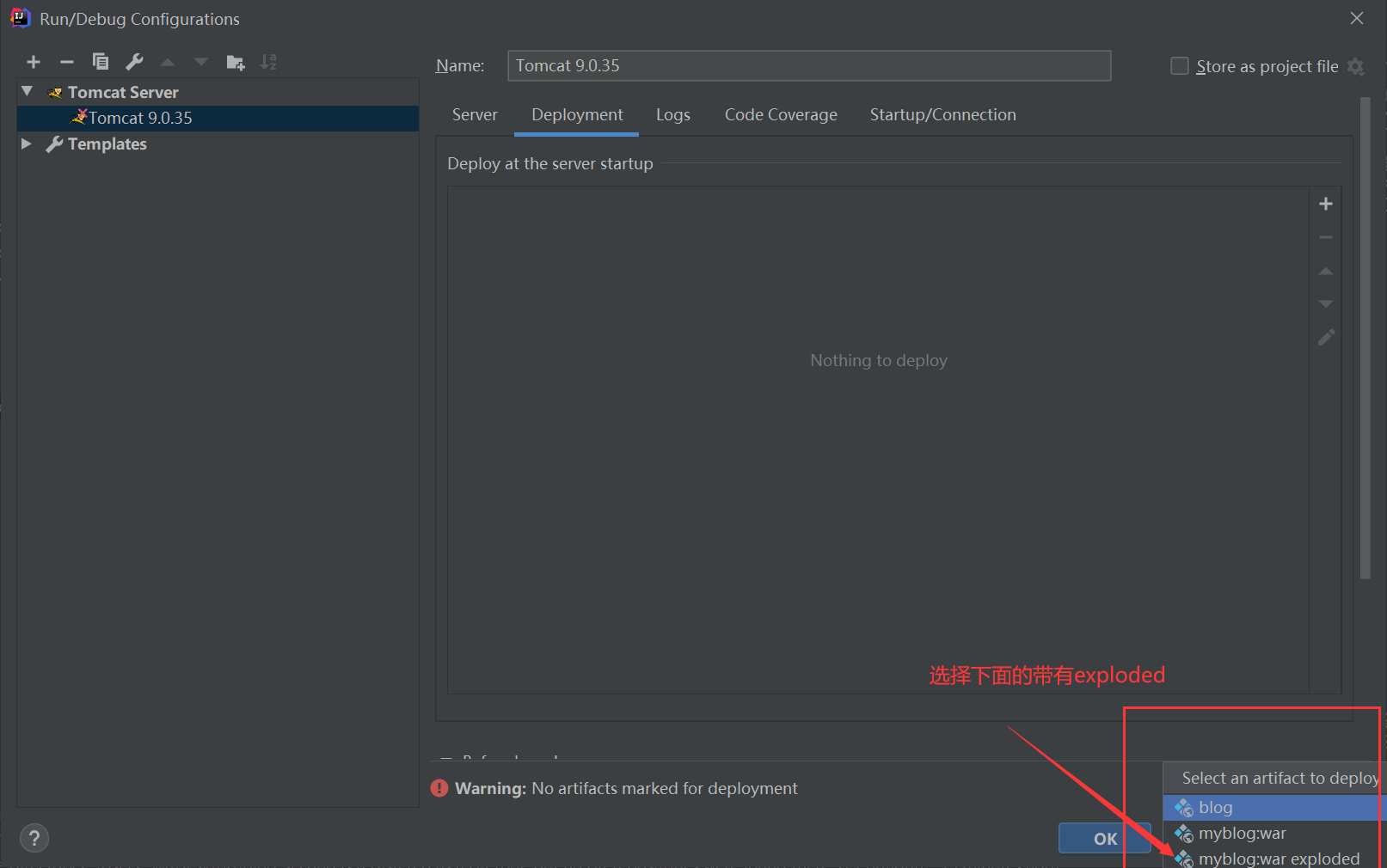Viewport: 1387px width, 868px height.
Task: Choose myblog:war artifact from popup
Action: coord(1274,833)
